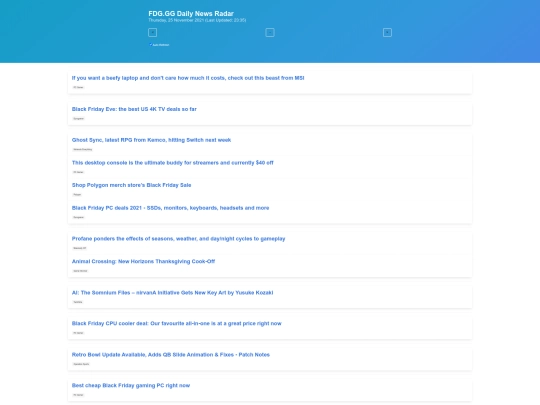Viewport: 540px width, 405px height.
Task: Click the source tag under Black Friday PC deals 2021
Action: [79, 217]
